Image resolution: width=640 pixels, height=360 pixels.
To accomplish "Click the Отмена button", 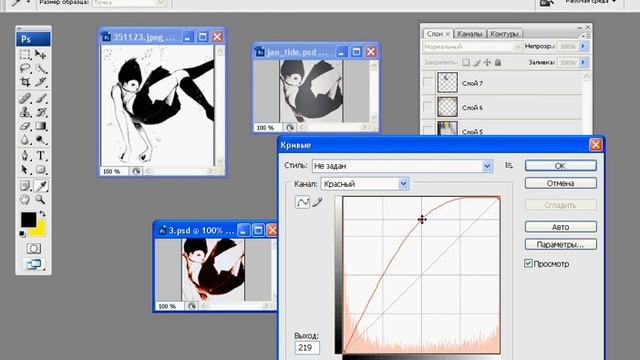I will [x=560, y=183].
